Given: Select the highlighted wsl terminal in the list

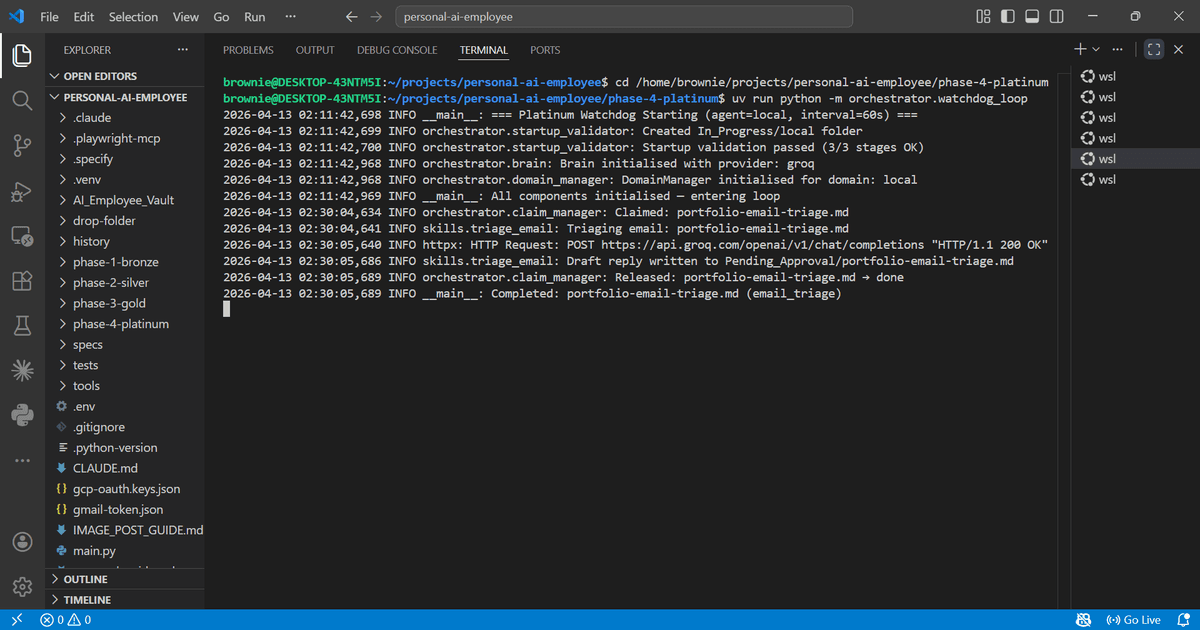Looking at the screenshot, I should coord(1101,158).
